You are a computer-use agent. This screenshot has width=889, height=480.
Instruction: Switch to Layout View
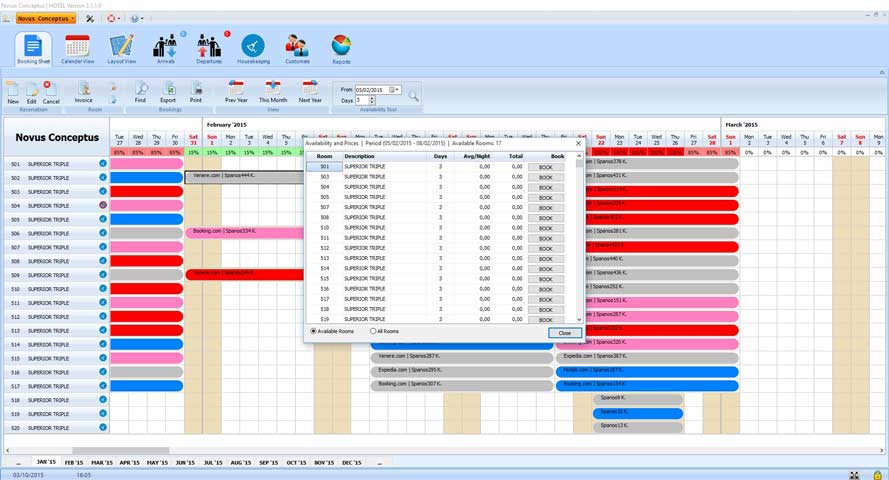point(121,48)
